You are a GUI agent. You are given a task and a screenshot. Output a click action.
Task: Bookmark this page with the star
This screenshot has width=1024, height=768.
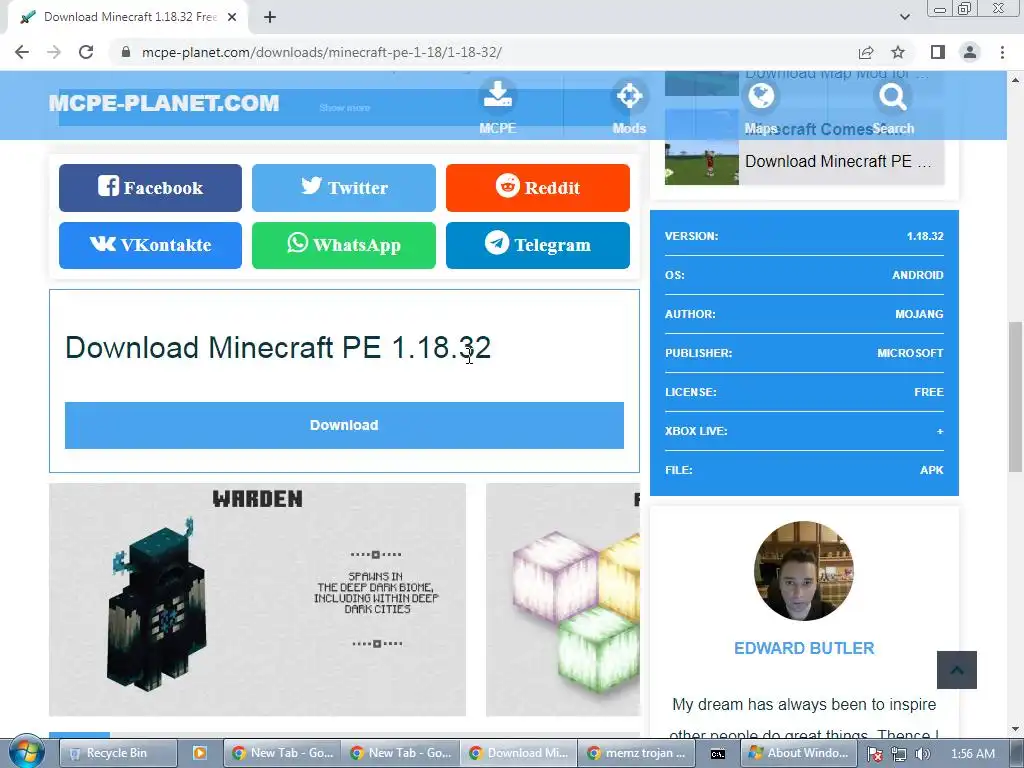pyautogui.click(x=898, y=52)
